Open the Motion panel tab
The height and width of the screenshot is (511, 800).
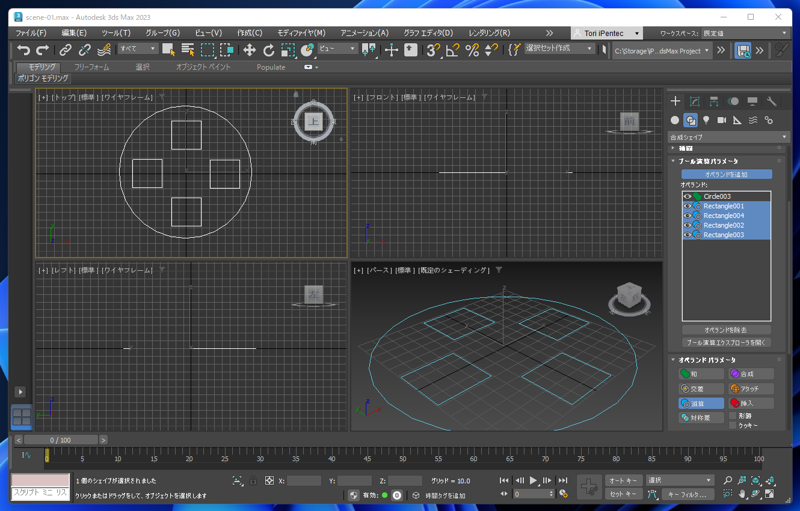tap(733, 101)
